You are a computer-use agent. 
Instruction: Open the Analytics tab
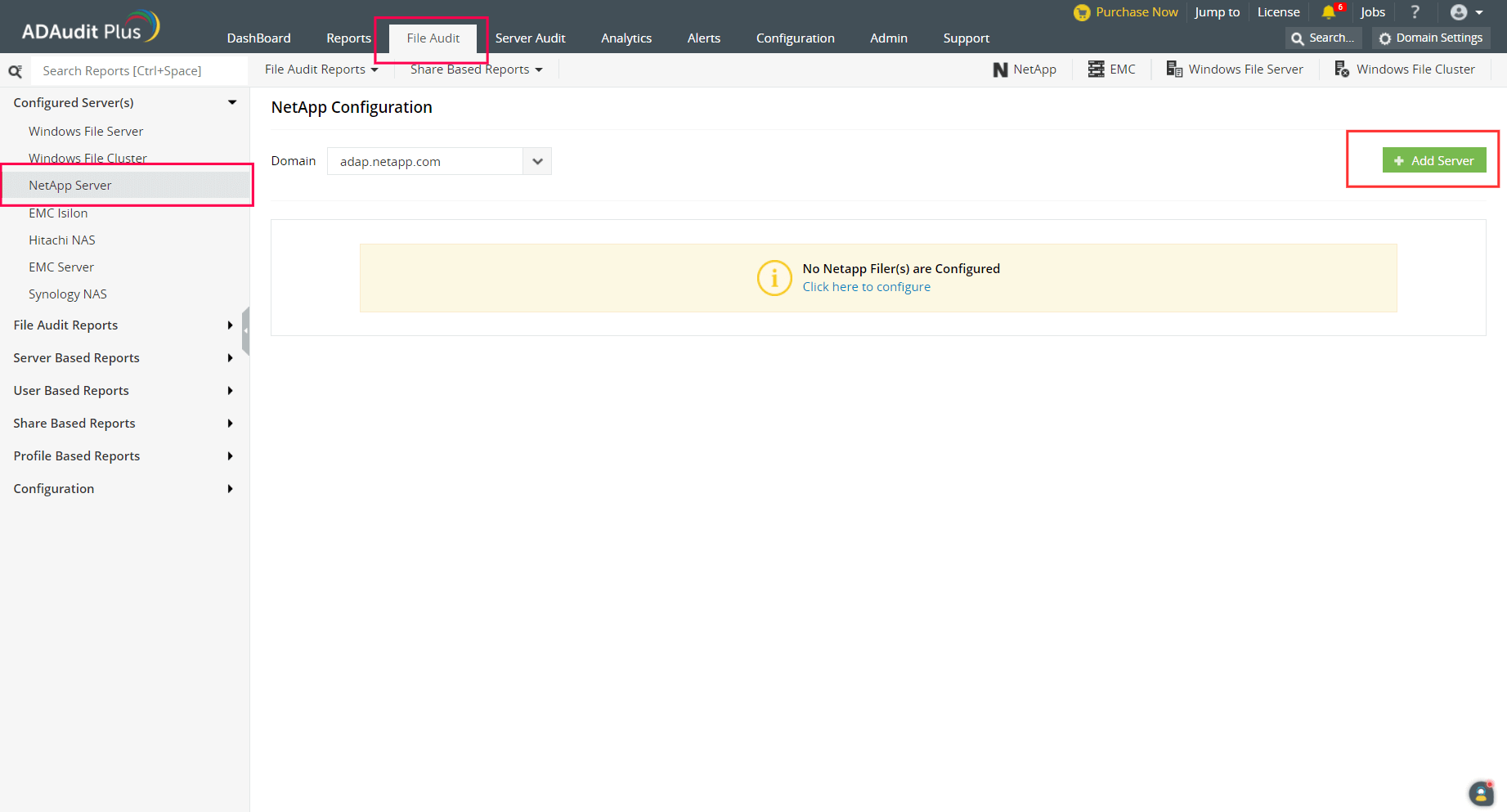pos(626,38)
